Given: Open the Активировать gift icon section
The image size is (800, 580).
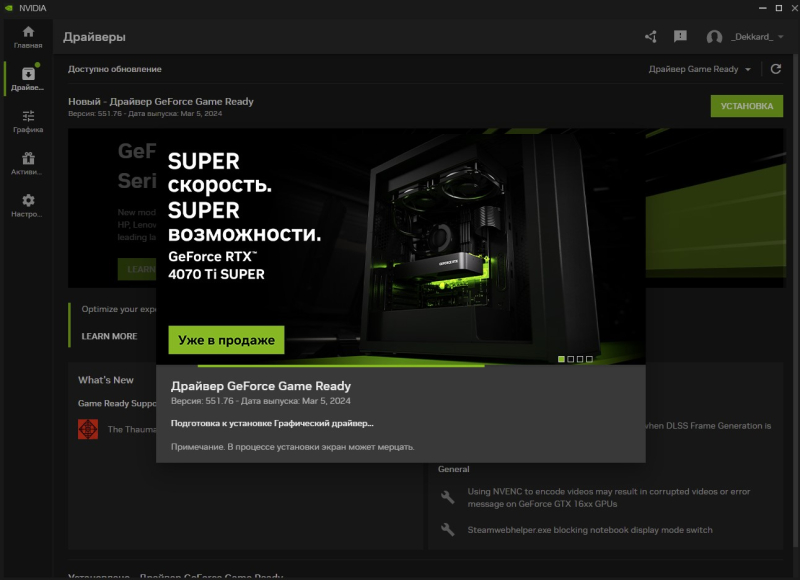Looking at the screenshot, I should pyautogui.click(x=28, y=163).
